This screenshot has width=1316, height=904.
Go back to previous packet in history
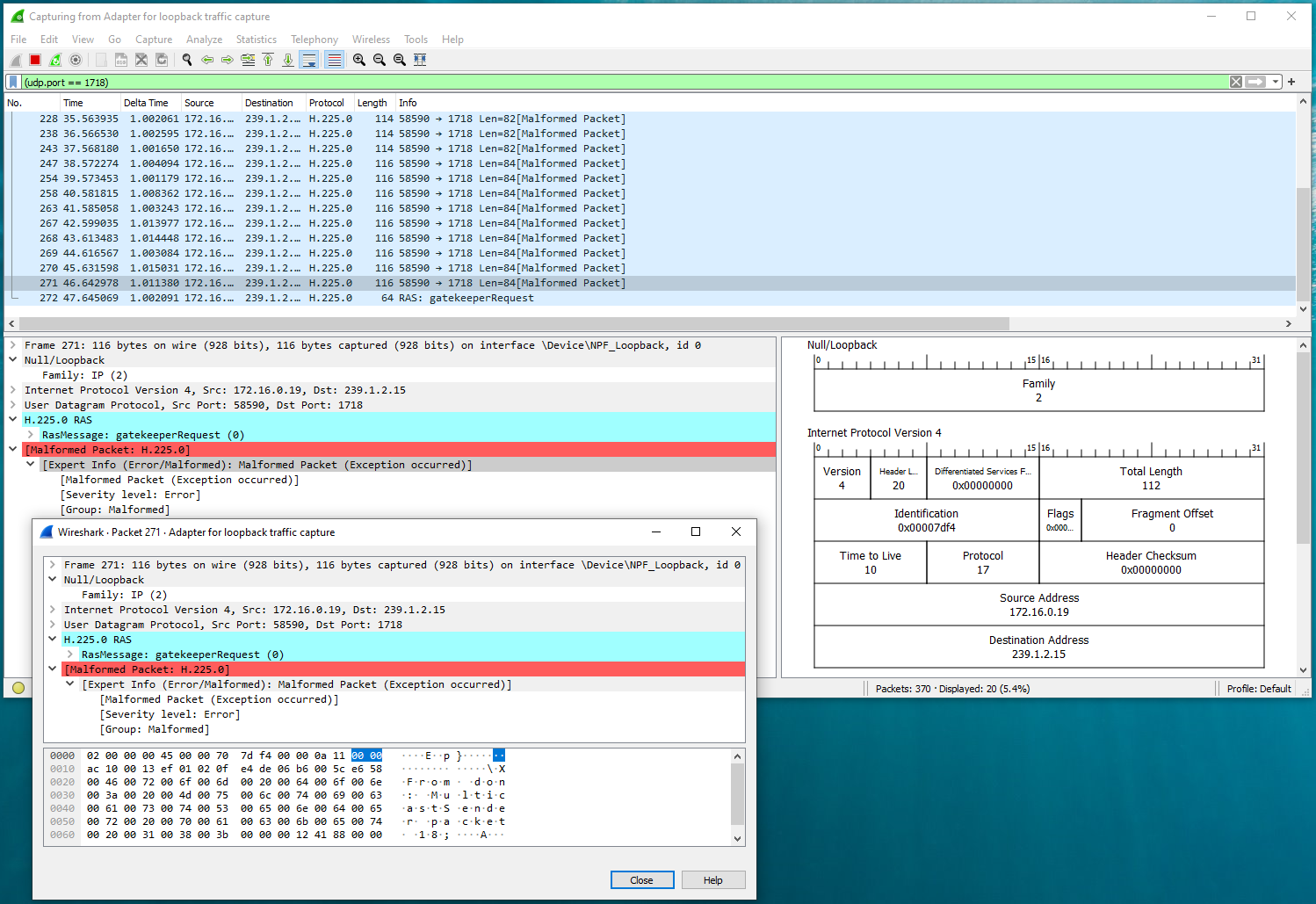coord(207,60)
